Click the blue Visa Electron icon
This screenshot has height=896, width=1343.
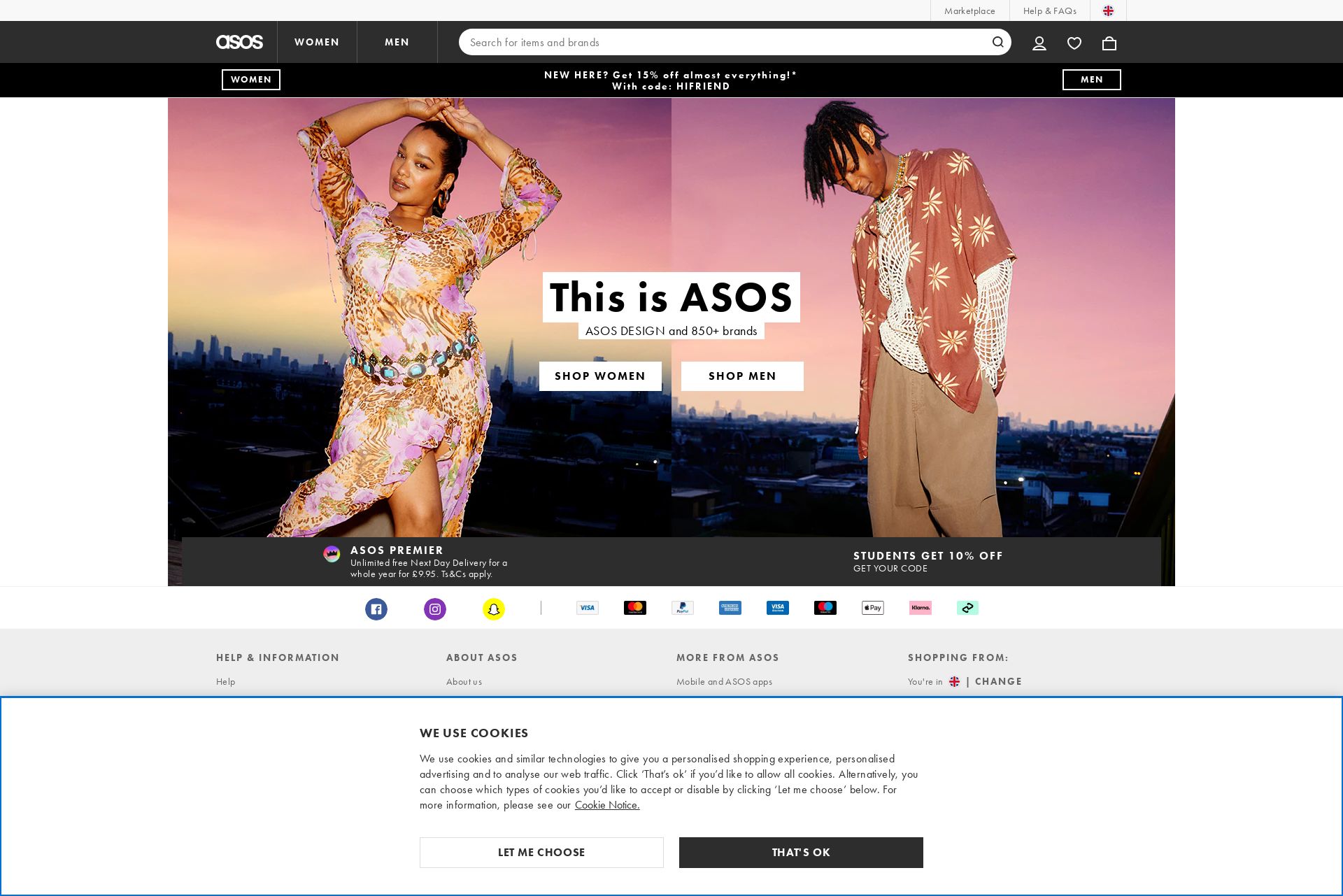coord(778,608)
